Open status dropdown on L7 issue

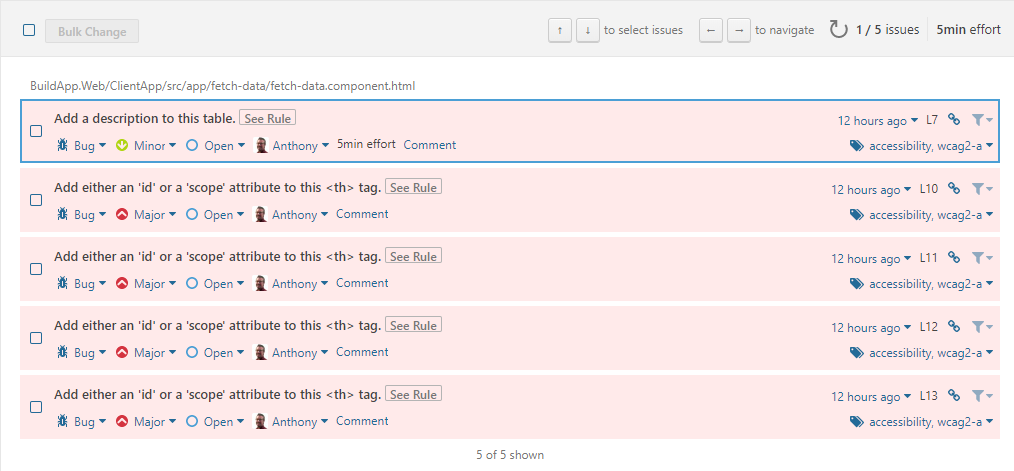216,146
